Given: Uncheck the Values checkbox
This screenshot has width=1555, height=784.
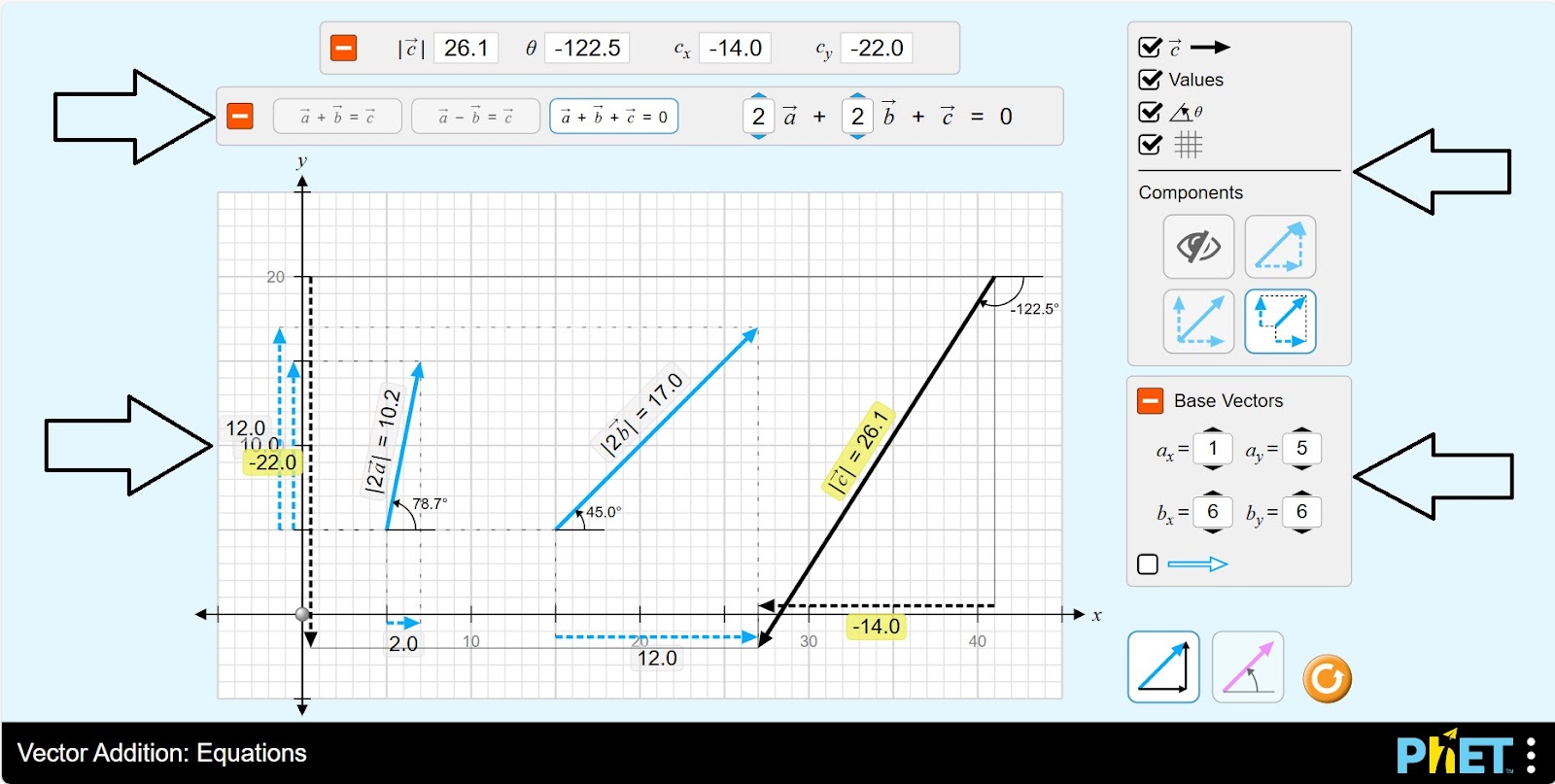Looking at the screenshot, I should (1150, 80).
